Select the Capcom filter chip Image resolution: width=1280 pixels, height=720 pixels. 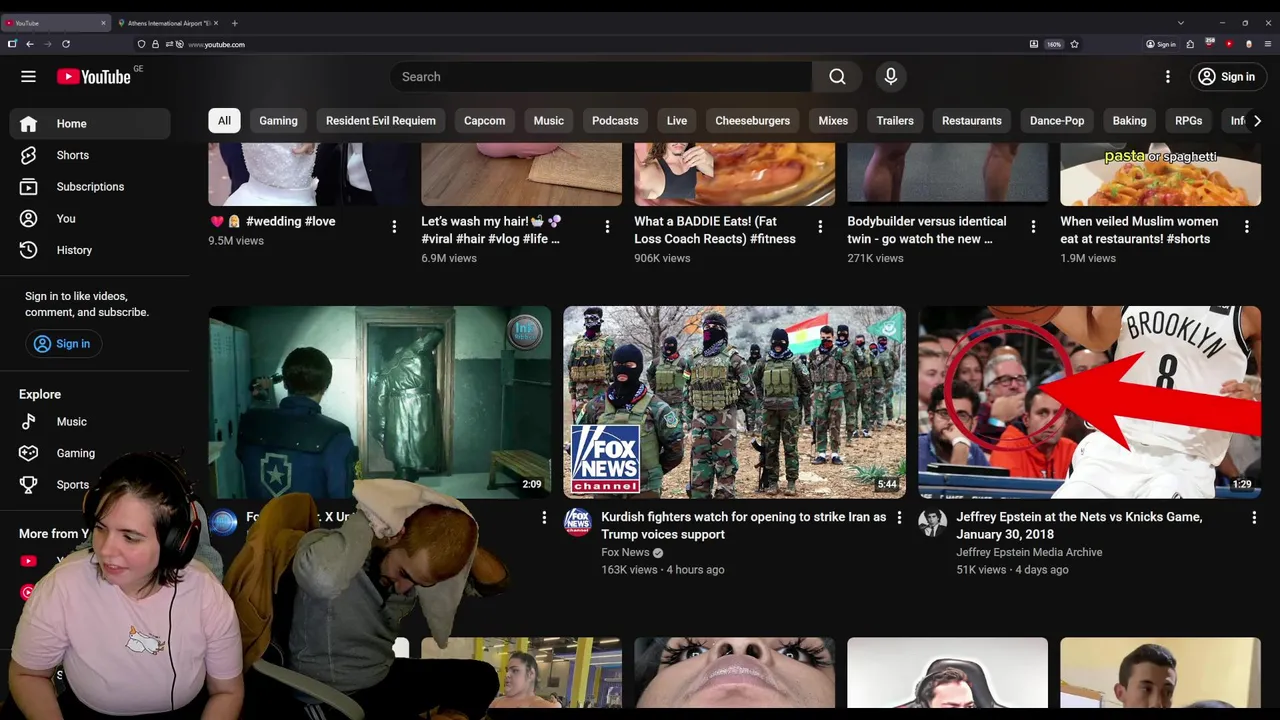click(484, 121)
